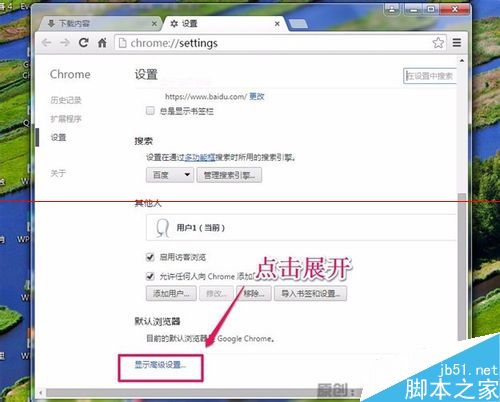
Task: Switch to the 下载内容 tab
Action: point(100,23)
